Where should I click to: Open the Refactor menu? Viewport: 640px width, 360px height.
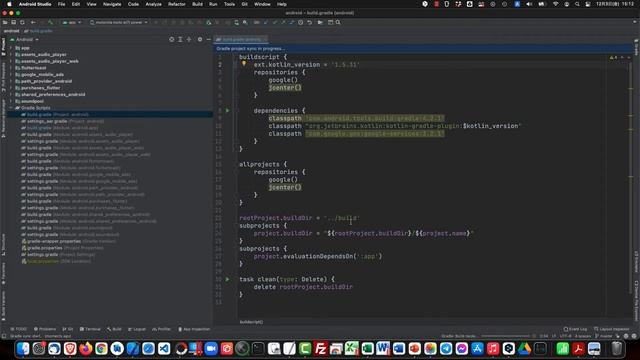tap(177, 4)
